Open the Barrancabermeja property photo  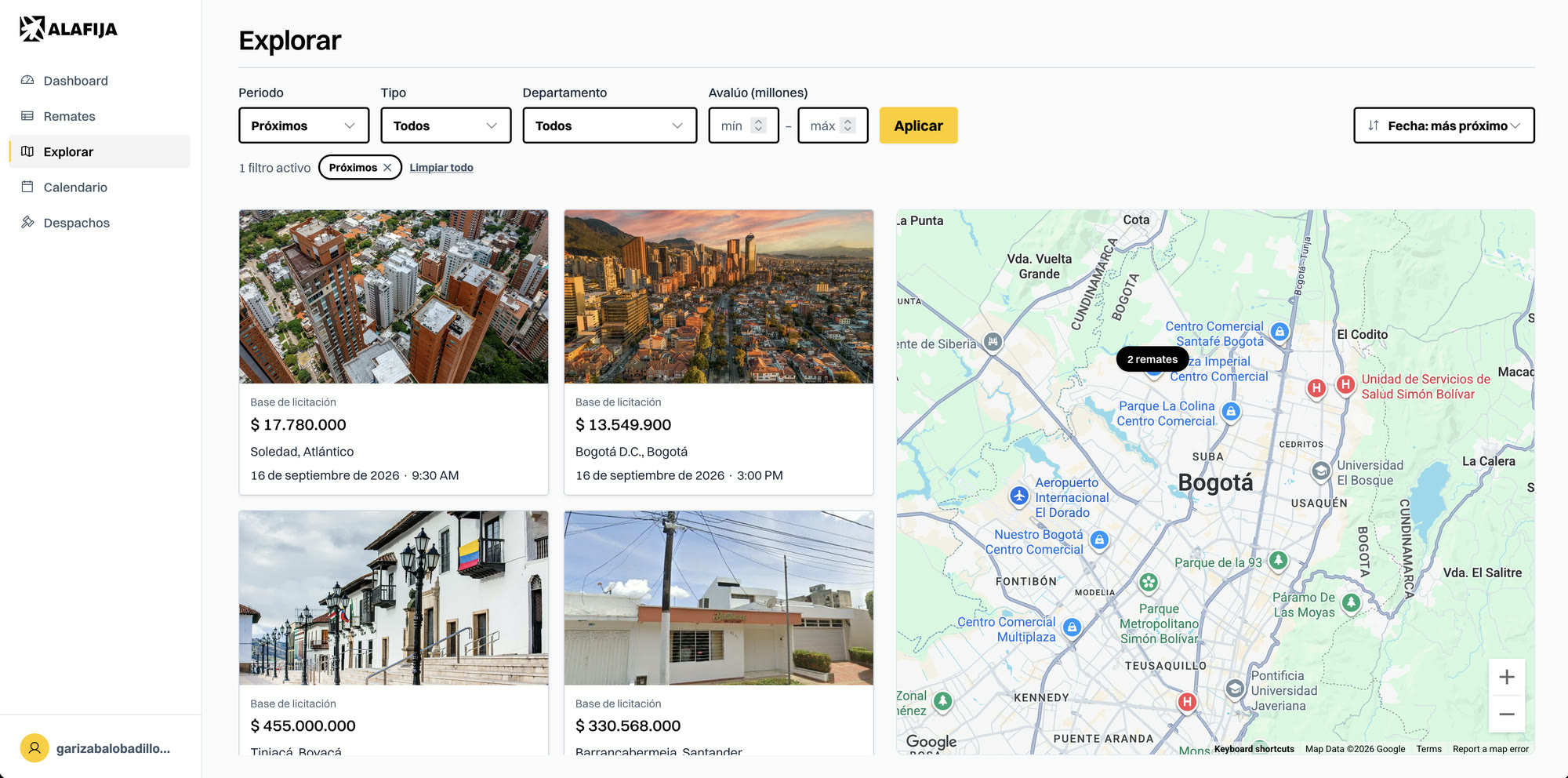(718, 598)
